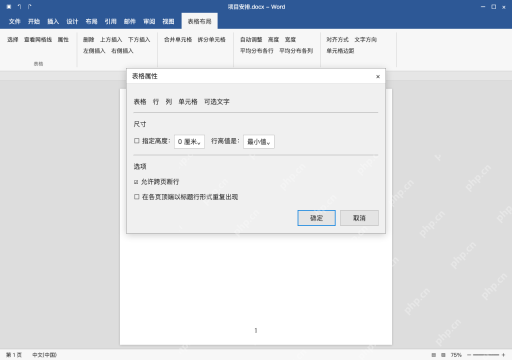Image resolution: width=512 pixels, height=360 pixels.
Task: Switch to the 引用 ribbon tab
Action: [111, 22]
